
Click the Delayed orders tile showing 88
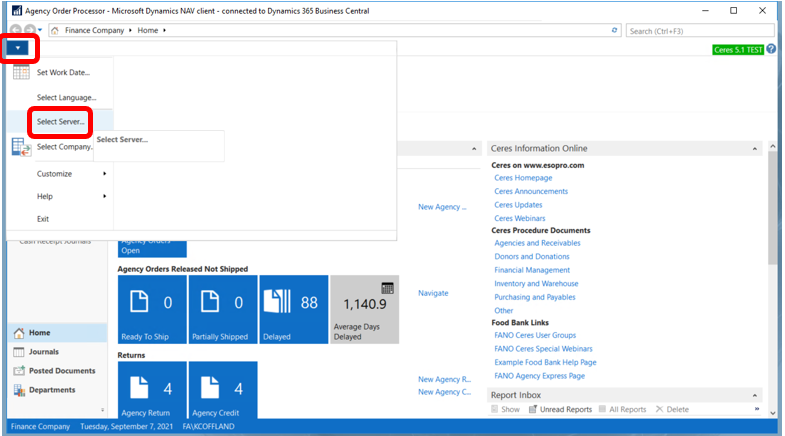293,310
